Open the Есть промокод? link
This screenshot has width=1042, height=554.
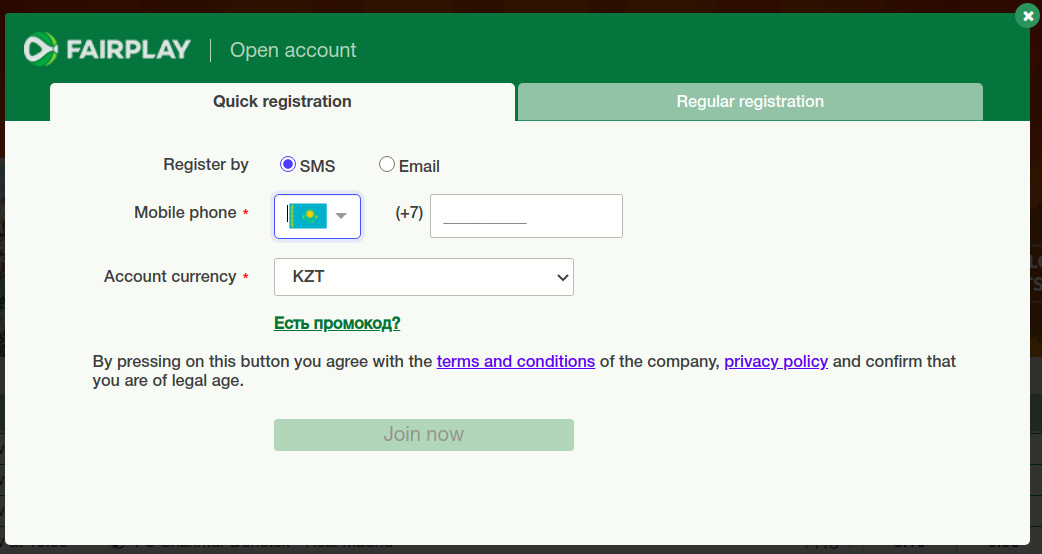click(337, 323)
